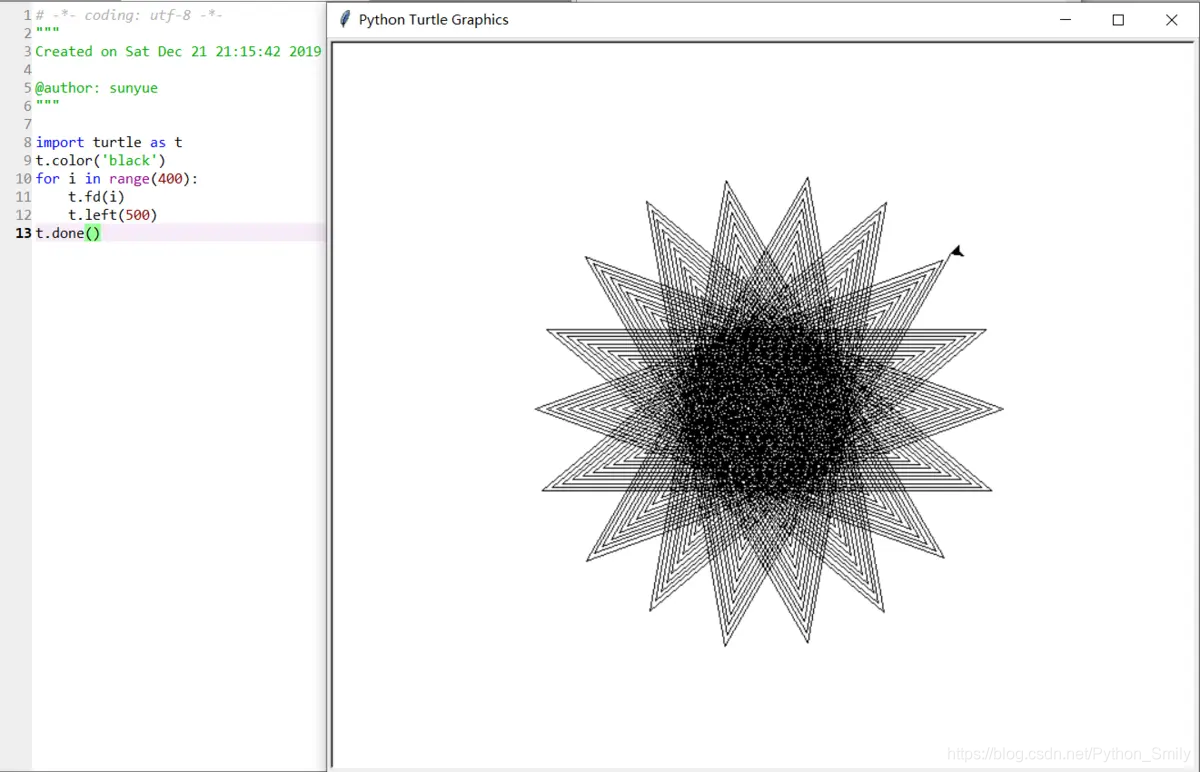Click line number 10 in the gutter
1200x772 pixels.
[23, 178]
